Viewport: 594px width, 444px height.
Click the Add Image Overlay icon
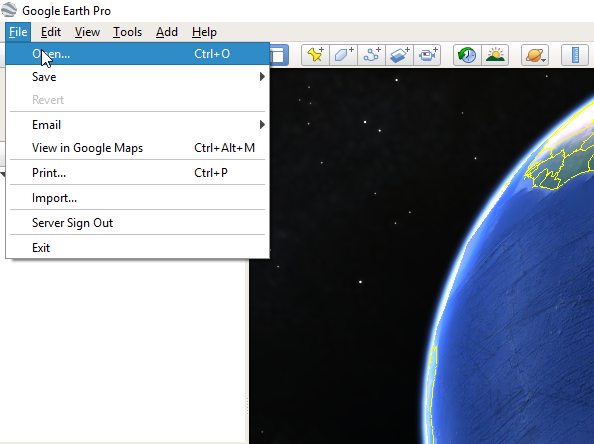[400, 55]
